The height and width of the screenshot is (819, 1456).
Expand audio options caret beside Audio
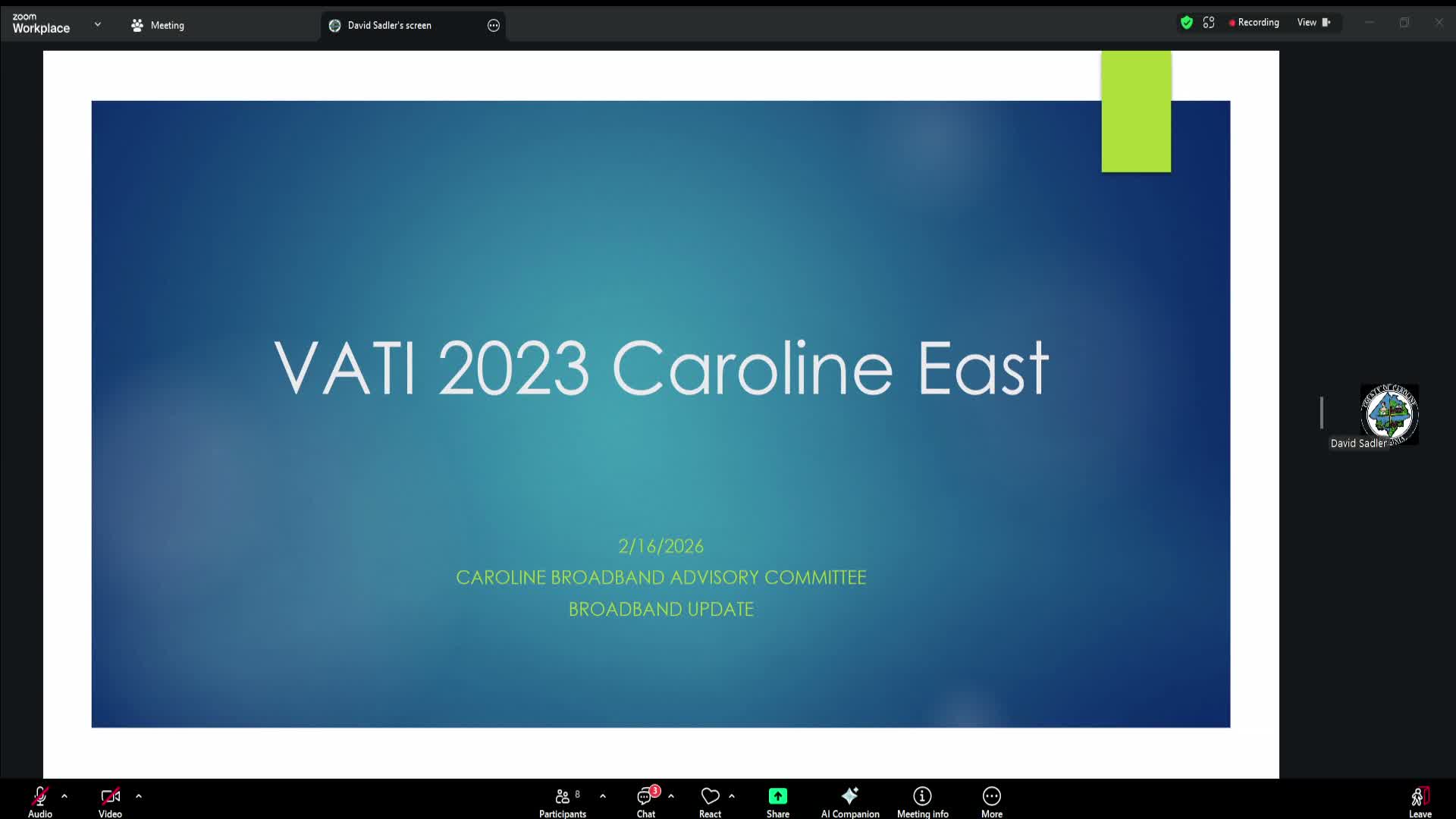(64, 796)
